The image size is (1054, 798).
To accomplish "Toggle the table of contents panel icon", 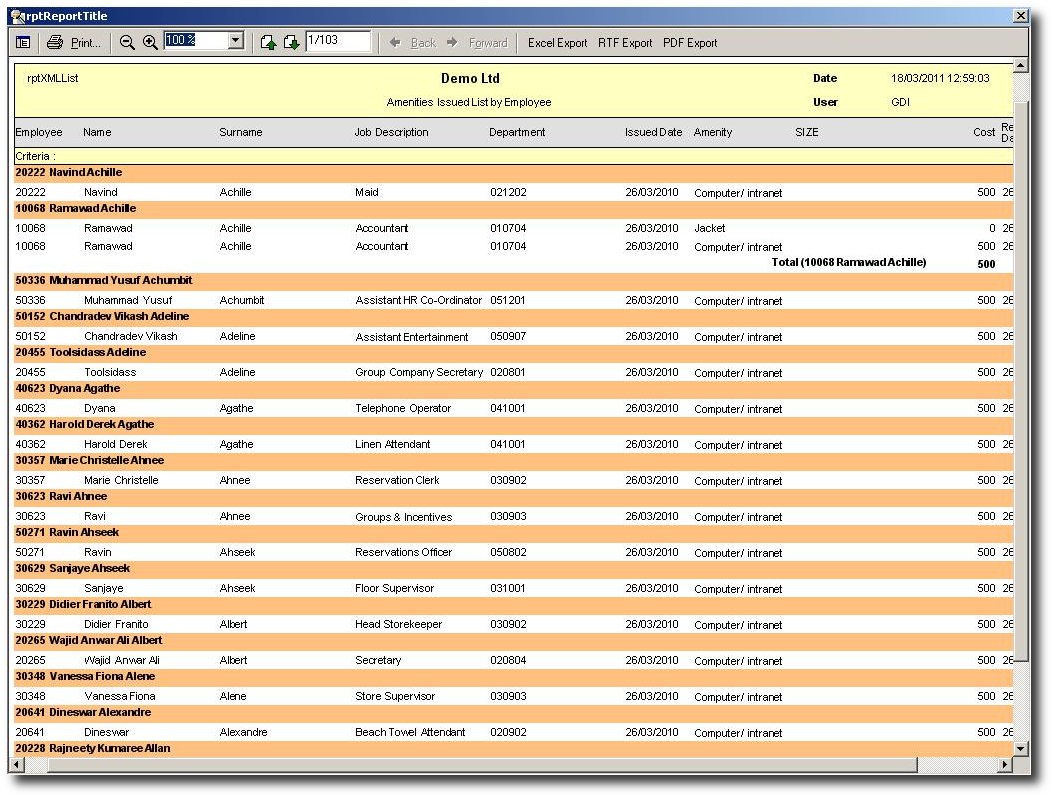I will coord(23,42).
